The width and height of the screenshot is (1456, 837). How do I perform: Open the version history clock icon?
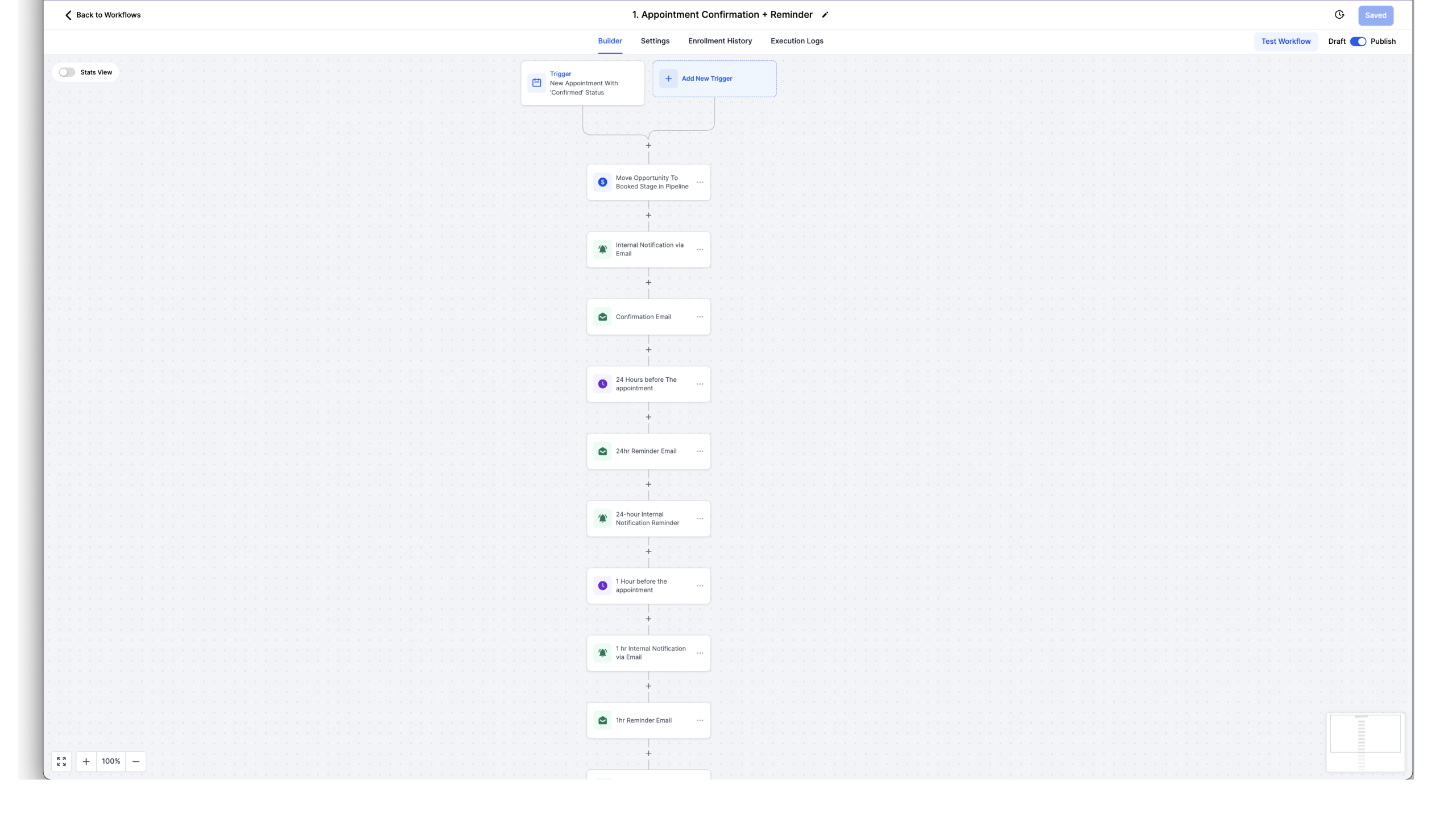[x=1339, y=15]
